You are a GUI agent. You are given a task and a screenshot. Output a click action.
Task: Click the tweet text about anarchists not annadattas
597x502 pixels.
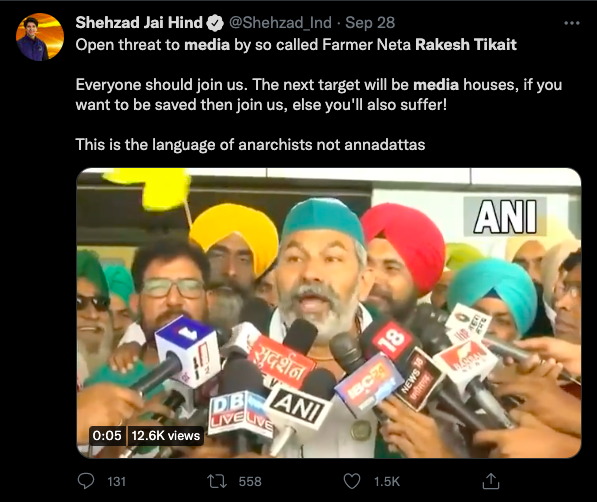(250, 145)
